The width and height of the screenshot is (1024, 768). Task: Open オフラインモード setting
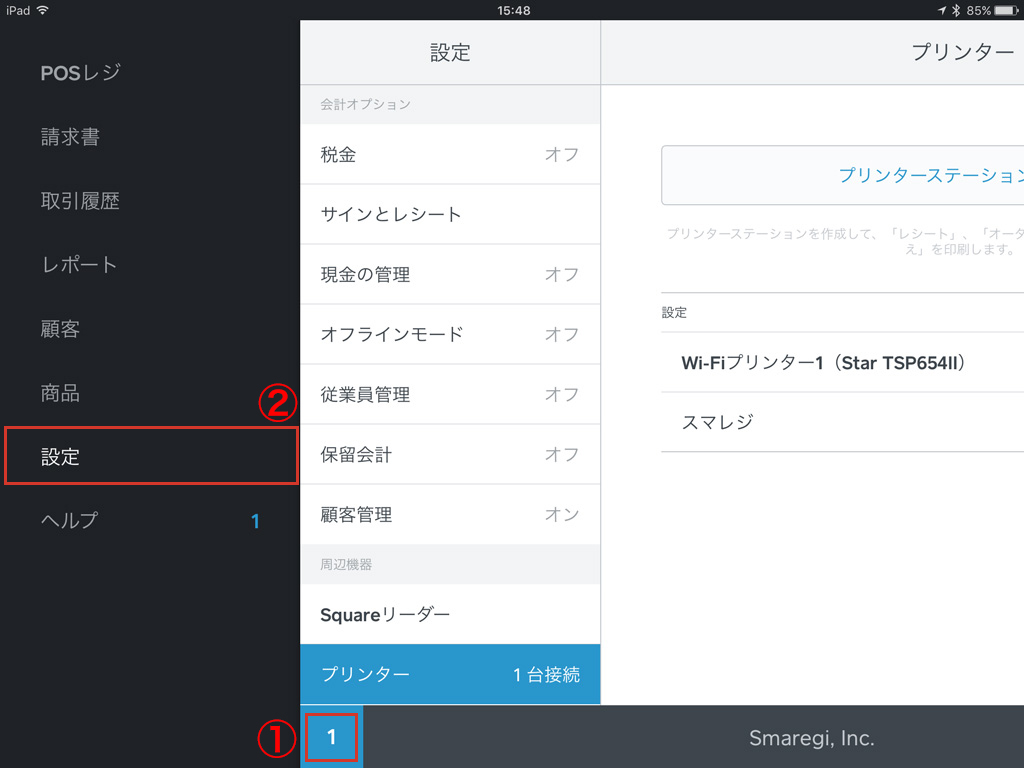coord(450,334)
